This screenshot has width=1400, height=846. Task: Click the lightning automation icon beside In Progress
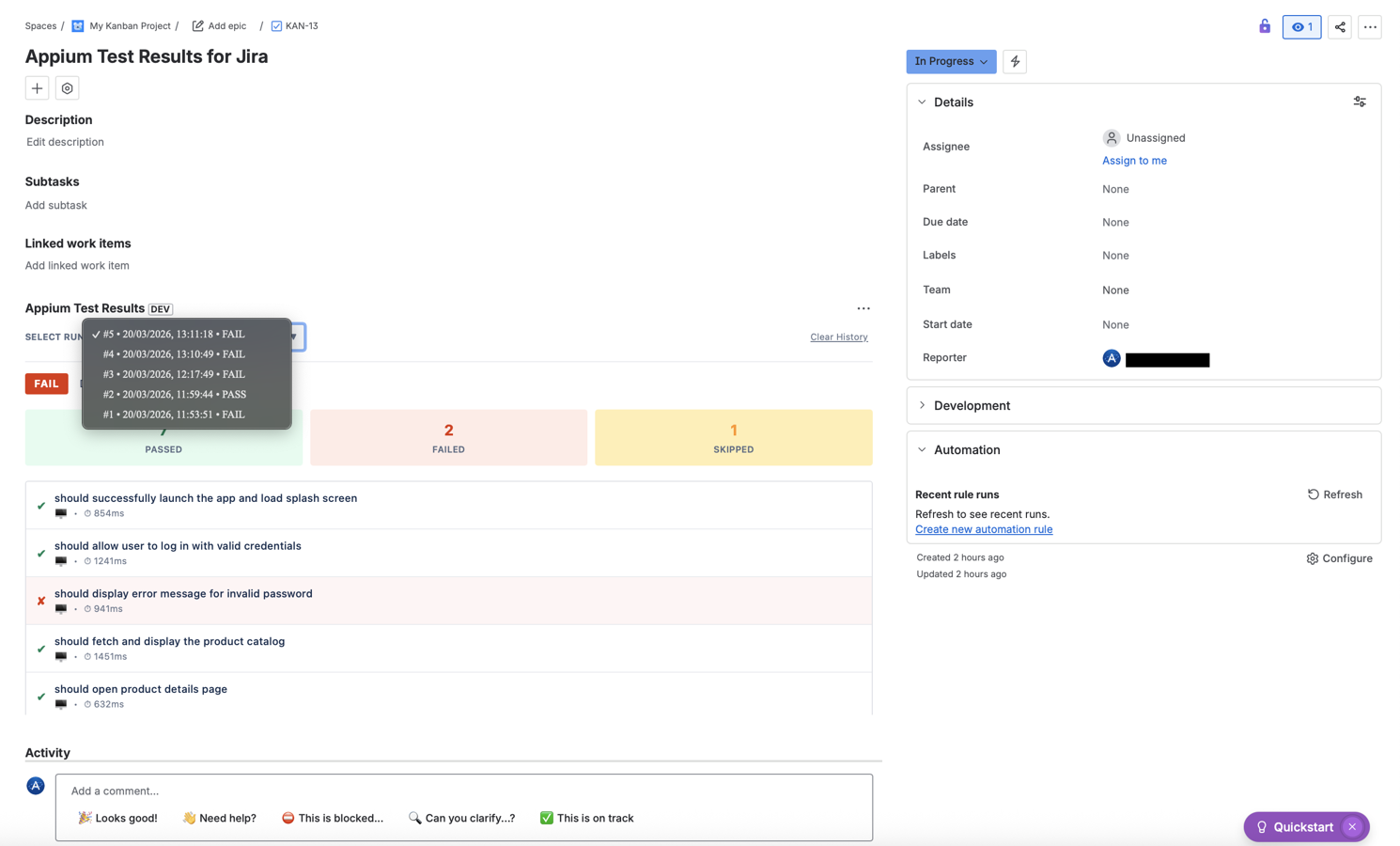(1014, 61)
